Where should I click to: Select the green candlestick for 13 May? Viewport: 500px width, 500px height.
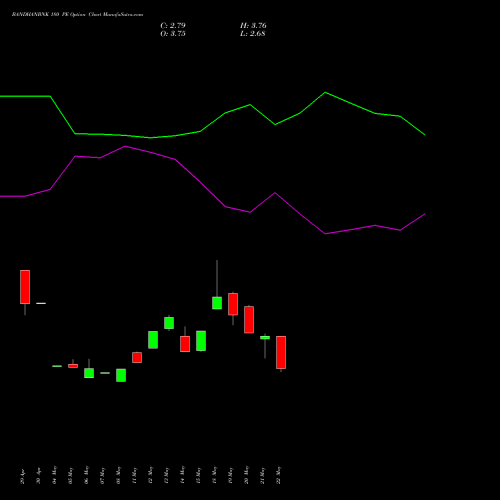(x=169, y=323)
